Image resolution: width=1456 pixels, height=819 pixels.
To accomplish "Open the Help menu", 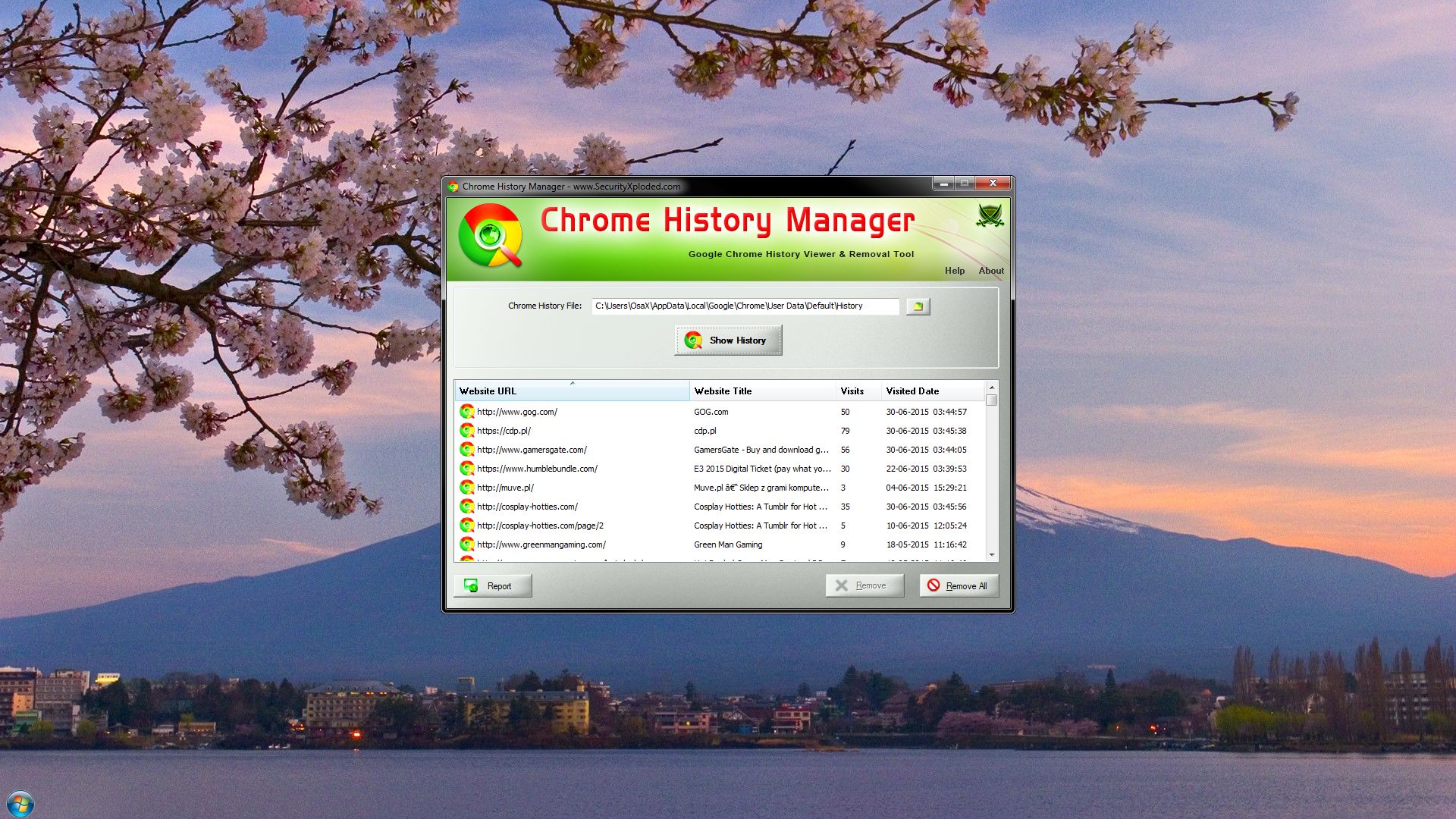I will (955, 271).
